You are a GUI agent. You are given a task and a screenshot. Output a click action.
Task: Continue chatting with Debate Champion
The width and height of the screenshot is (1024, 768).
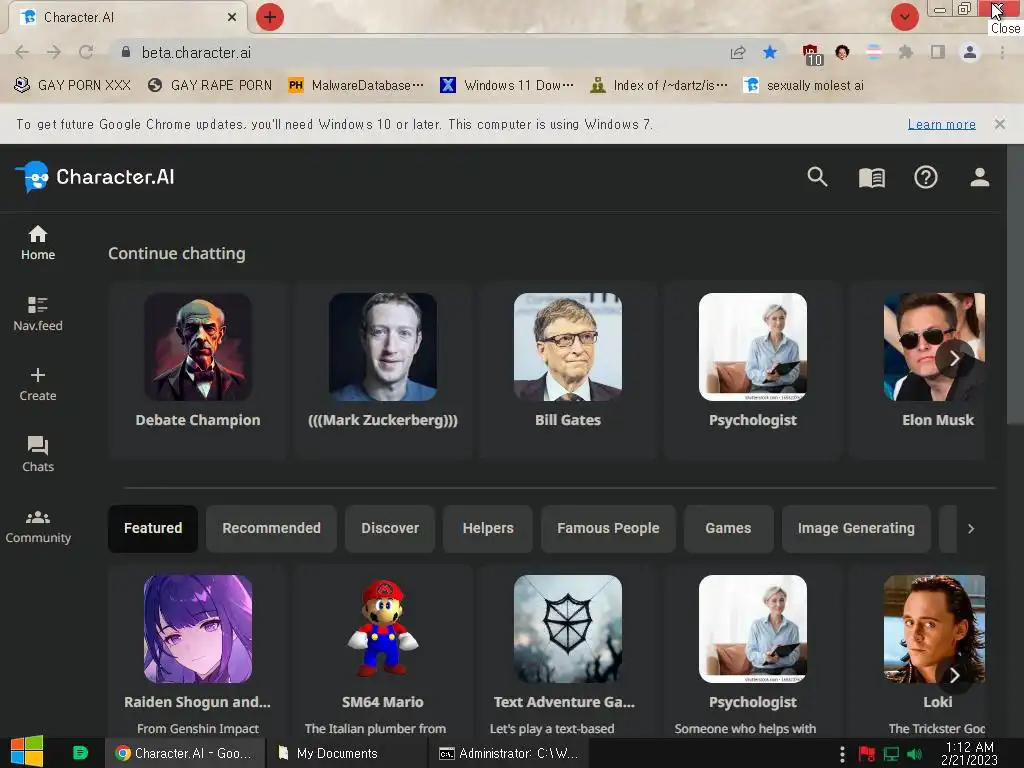coord(198,370)
